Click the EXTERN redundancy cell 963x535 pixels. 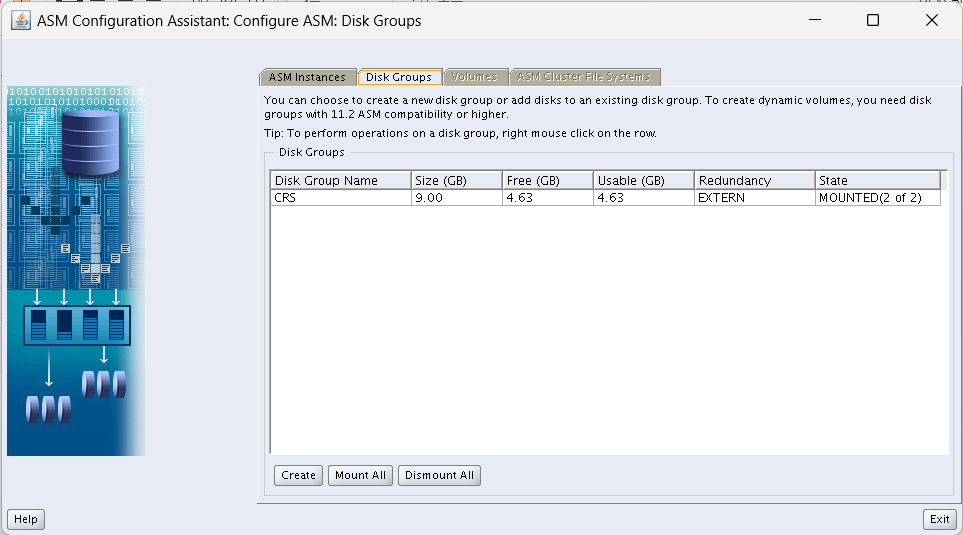pyautogui.click(x=755, y=197)
